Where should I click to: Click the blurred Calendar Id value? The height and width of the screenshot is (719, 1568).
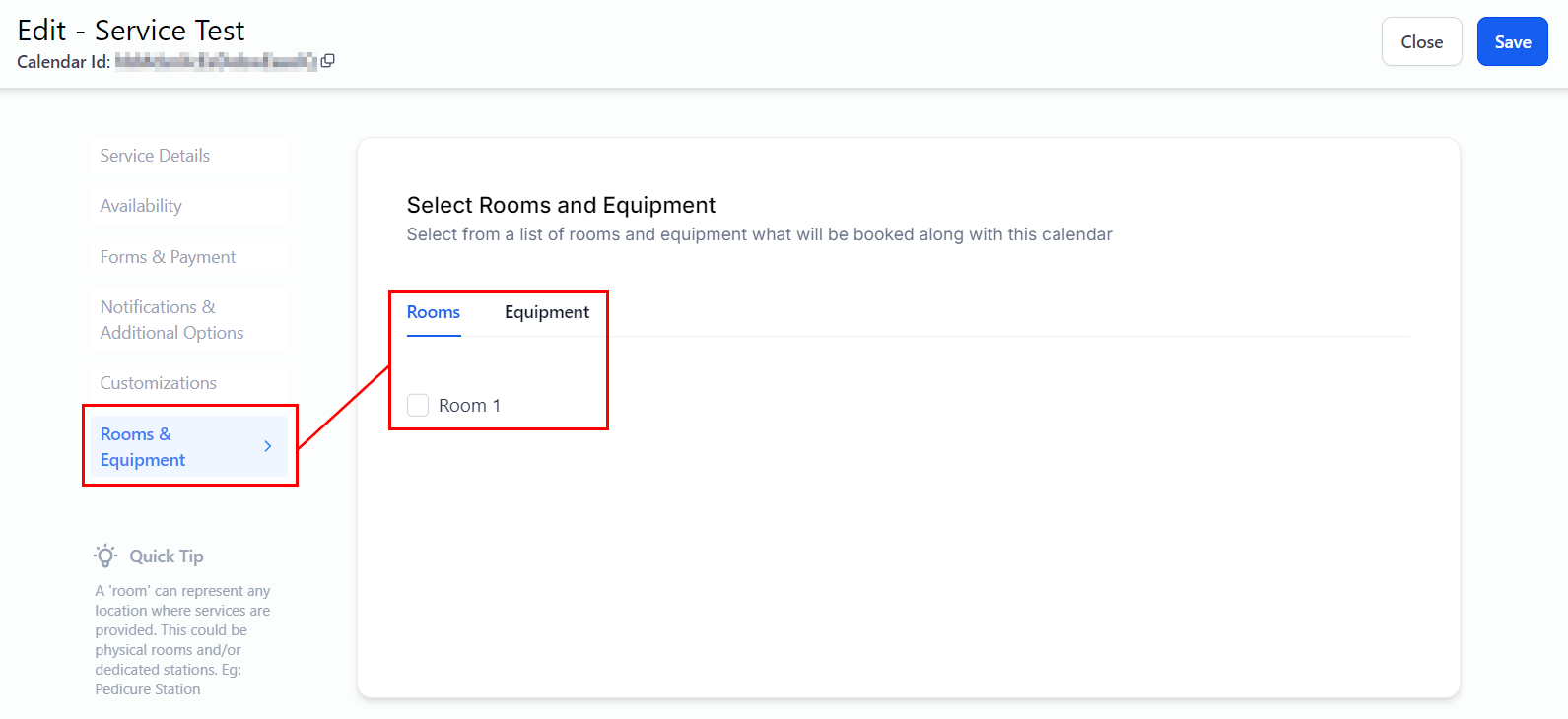click(x=215, y=62)
